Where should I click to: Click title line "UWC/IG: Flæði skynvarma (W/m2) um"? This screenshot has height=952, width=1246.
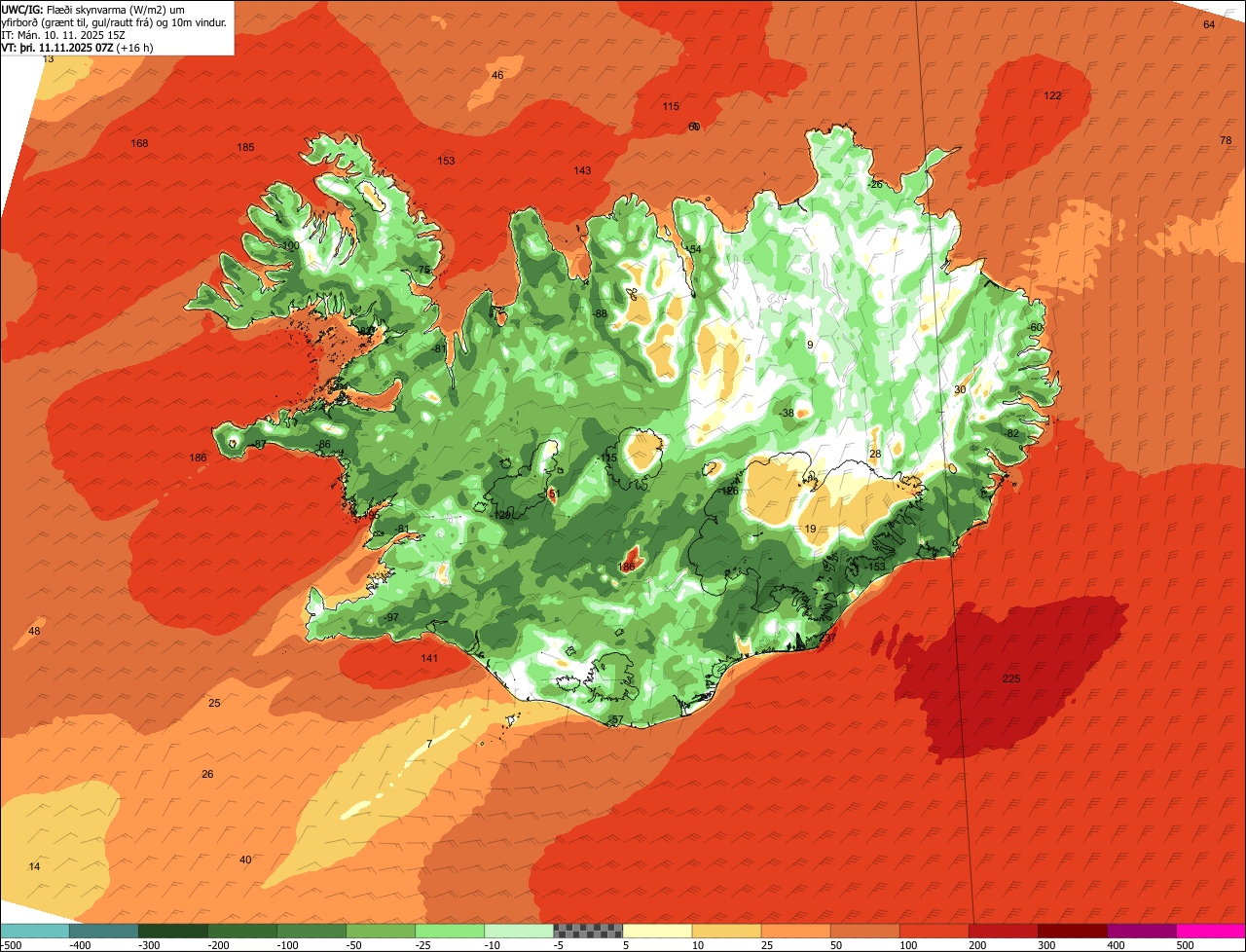[94, 9]
